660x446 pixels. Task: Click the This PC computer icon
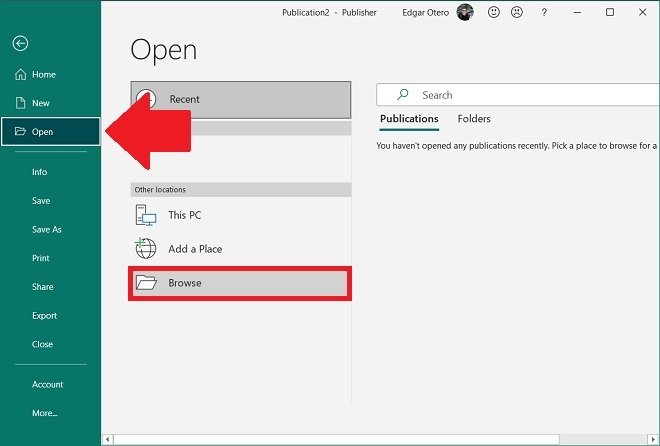point(146,215)
